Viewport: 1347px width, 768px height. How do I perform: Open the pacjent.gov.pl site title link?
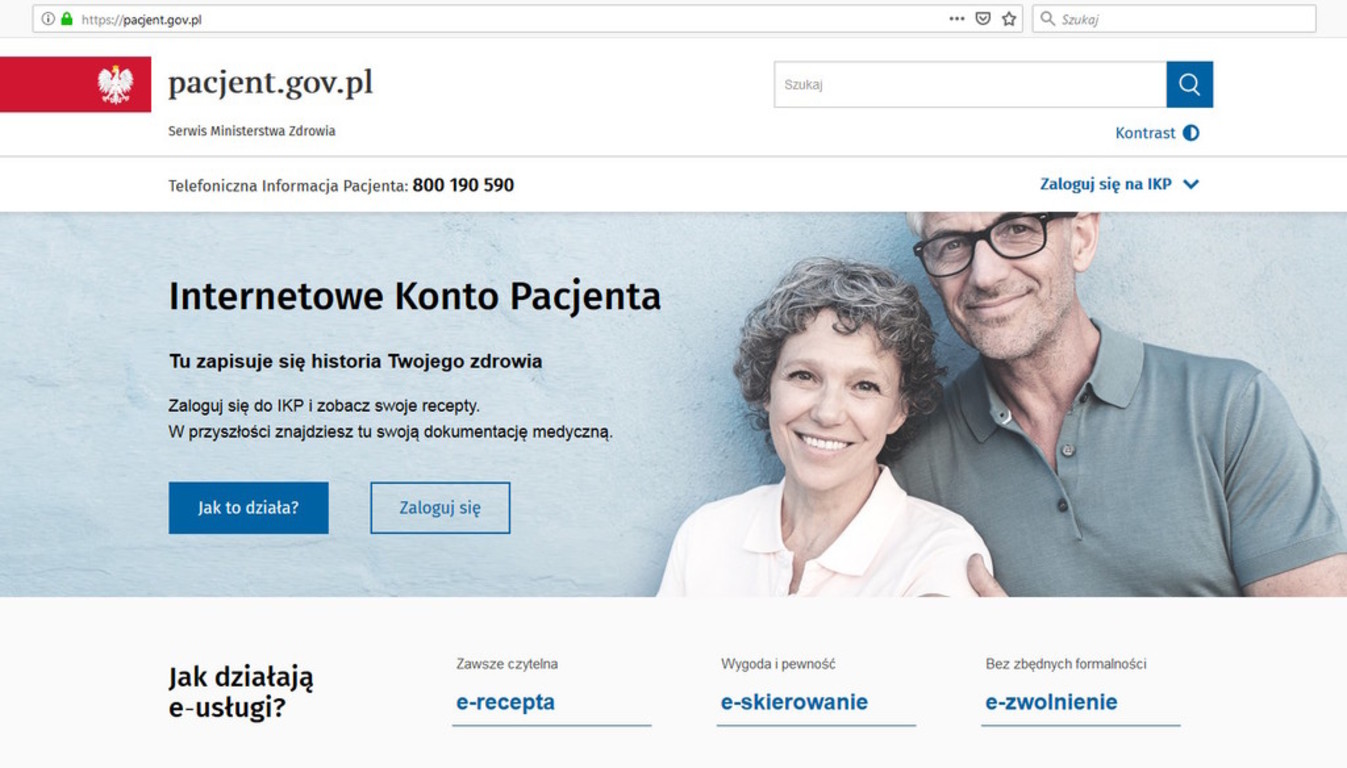270,83
